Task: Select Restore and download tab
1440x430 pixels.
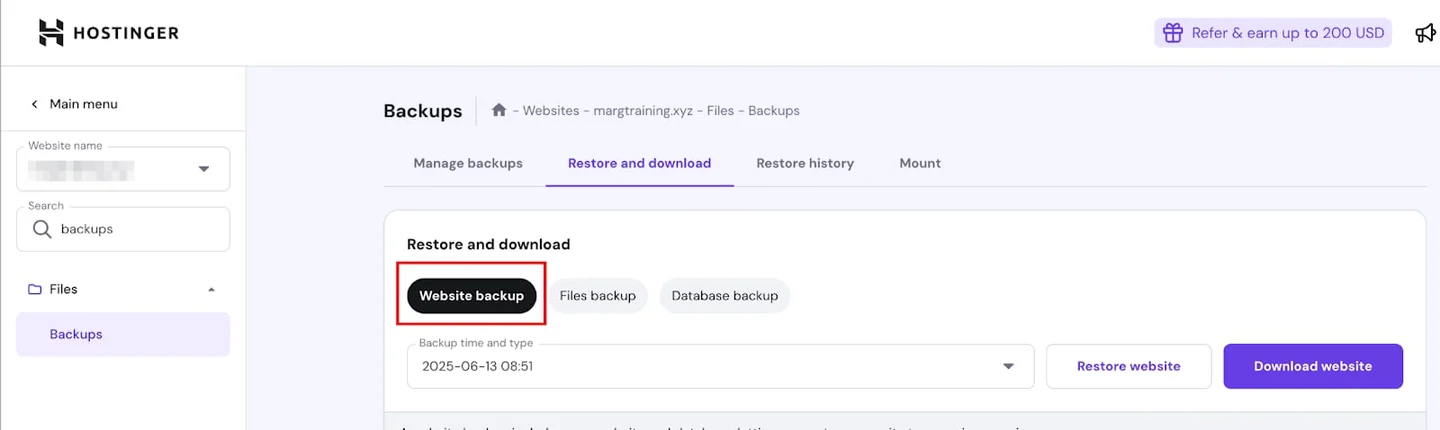Action: coord(639,163)
